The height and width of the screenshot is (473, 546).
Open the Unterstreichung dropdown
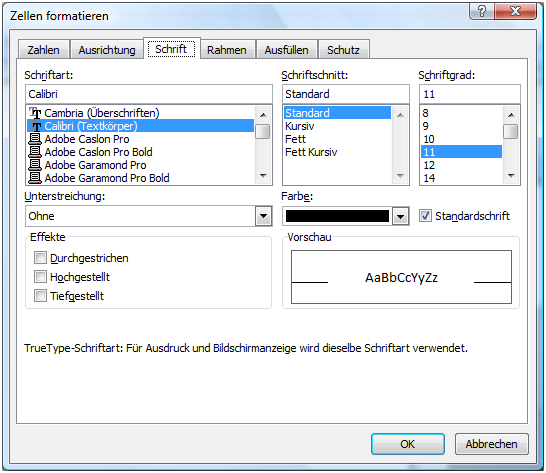(x=263, y=216)
